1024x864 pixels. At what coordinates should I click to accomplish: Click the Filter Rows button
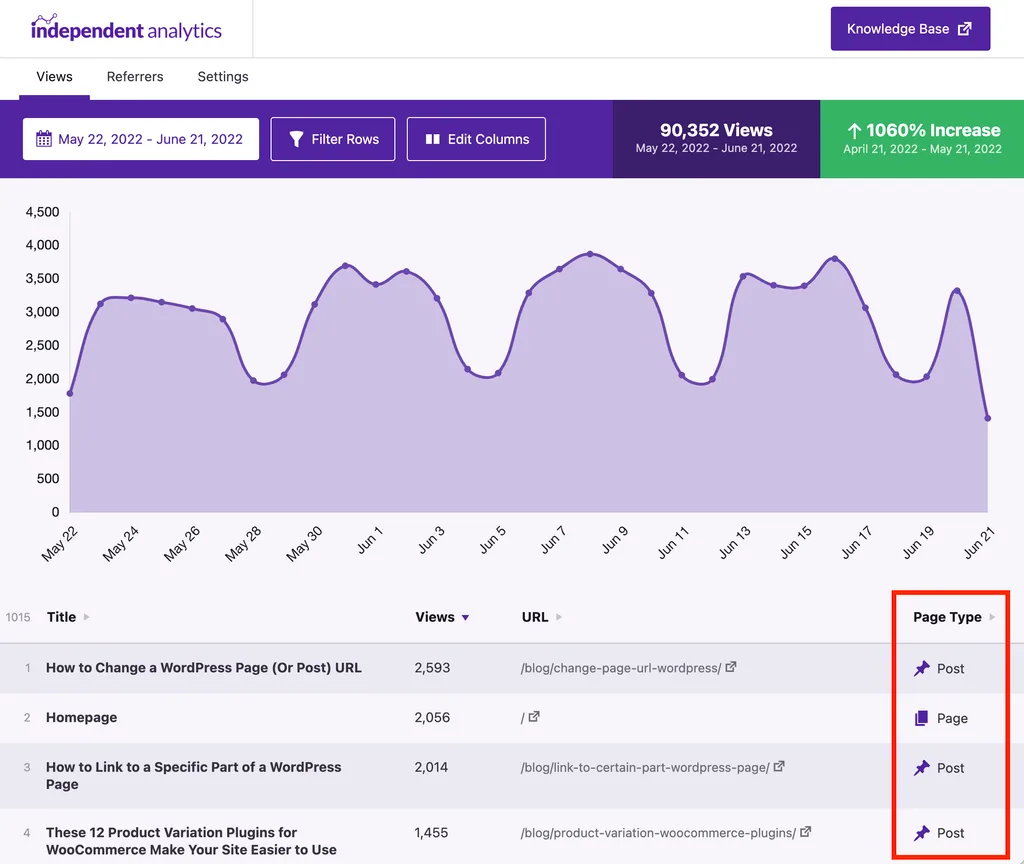tap(333, 139)
